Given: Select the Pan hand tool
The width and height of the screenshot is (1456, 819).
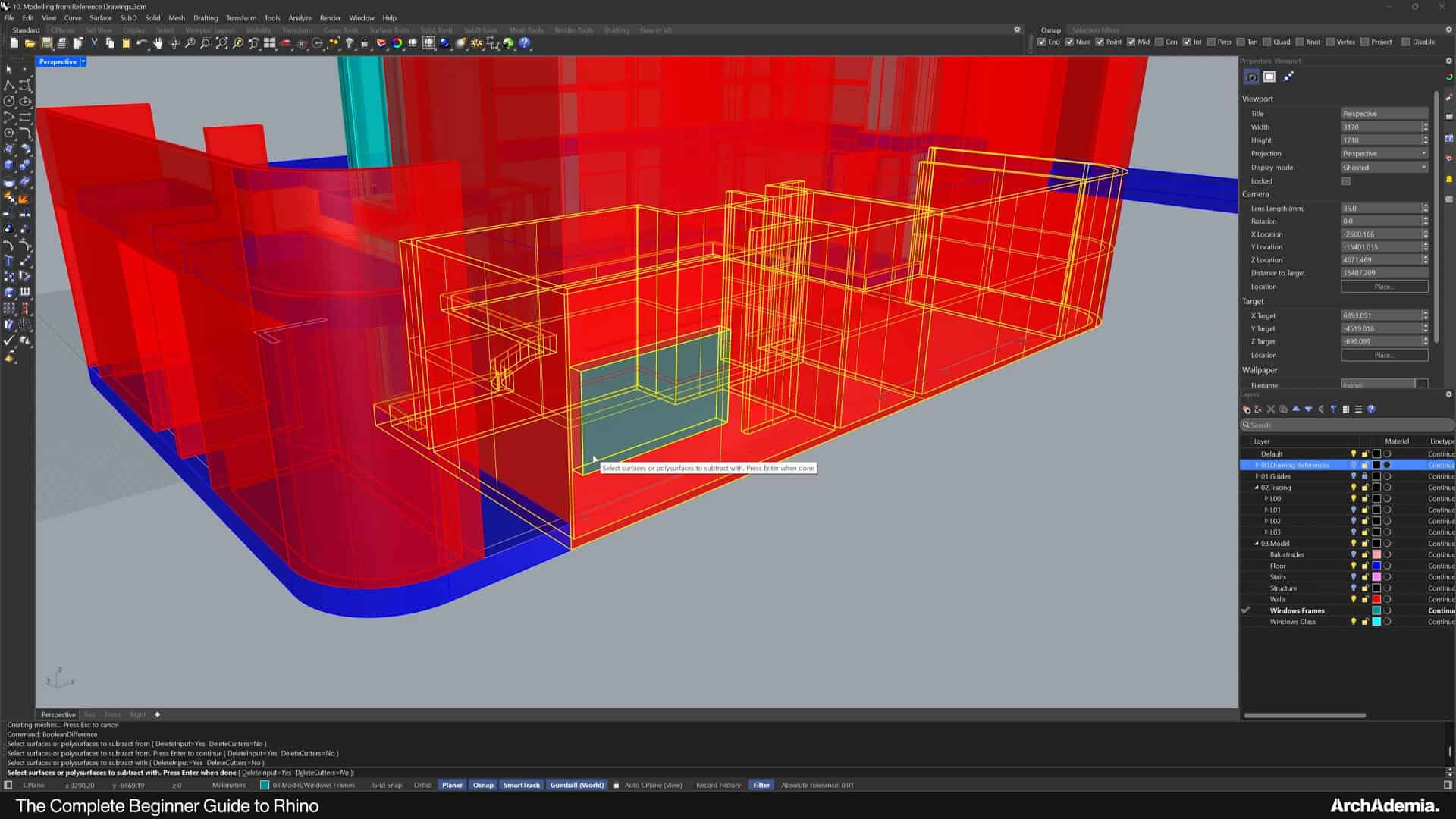Looking at the screenshot, I should 158,43.
